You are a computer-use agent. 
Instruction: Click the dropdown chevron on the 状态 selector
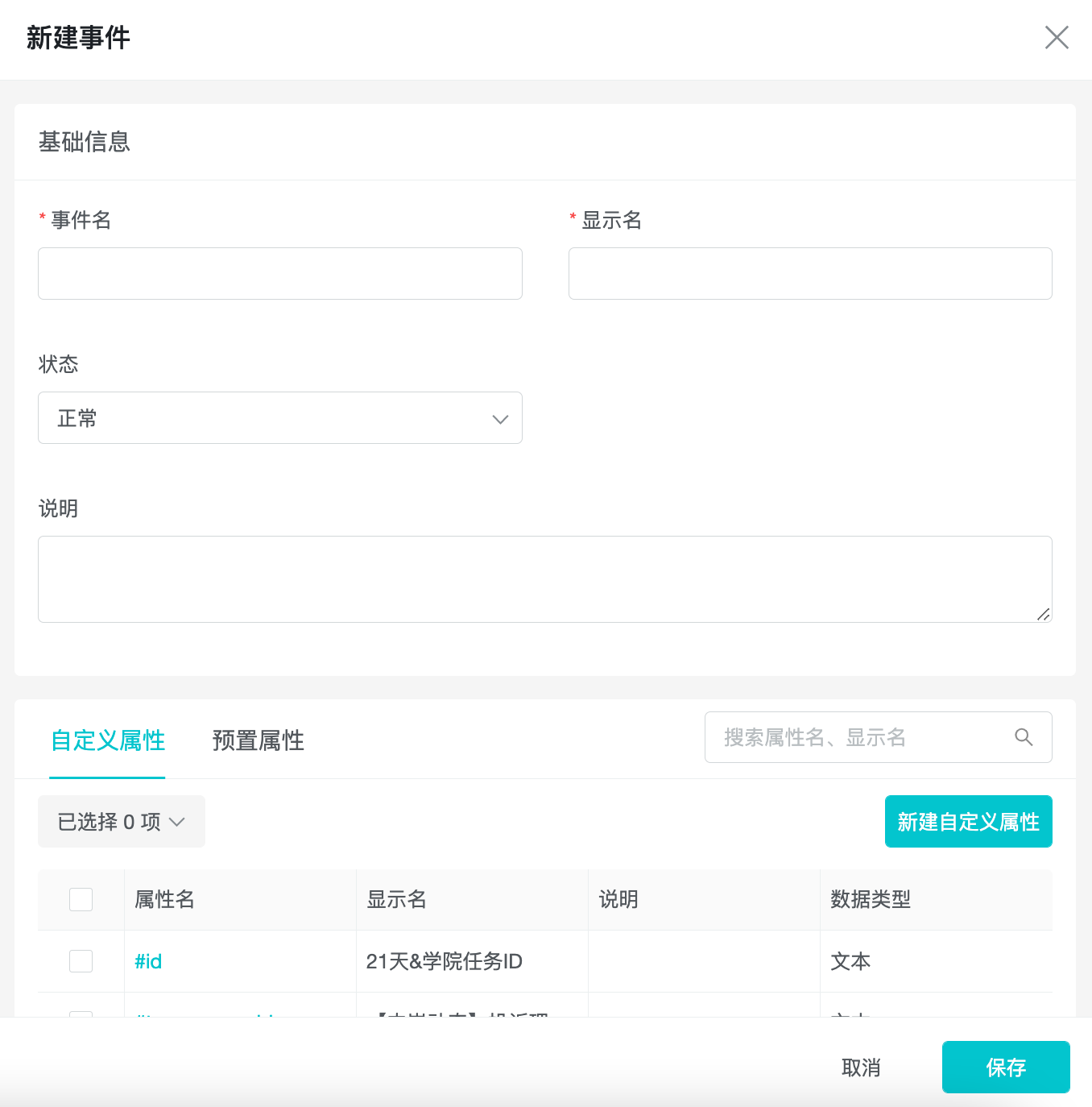click(500, 419)
